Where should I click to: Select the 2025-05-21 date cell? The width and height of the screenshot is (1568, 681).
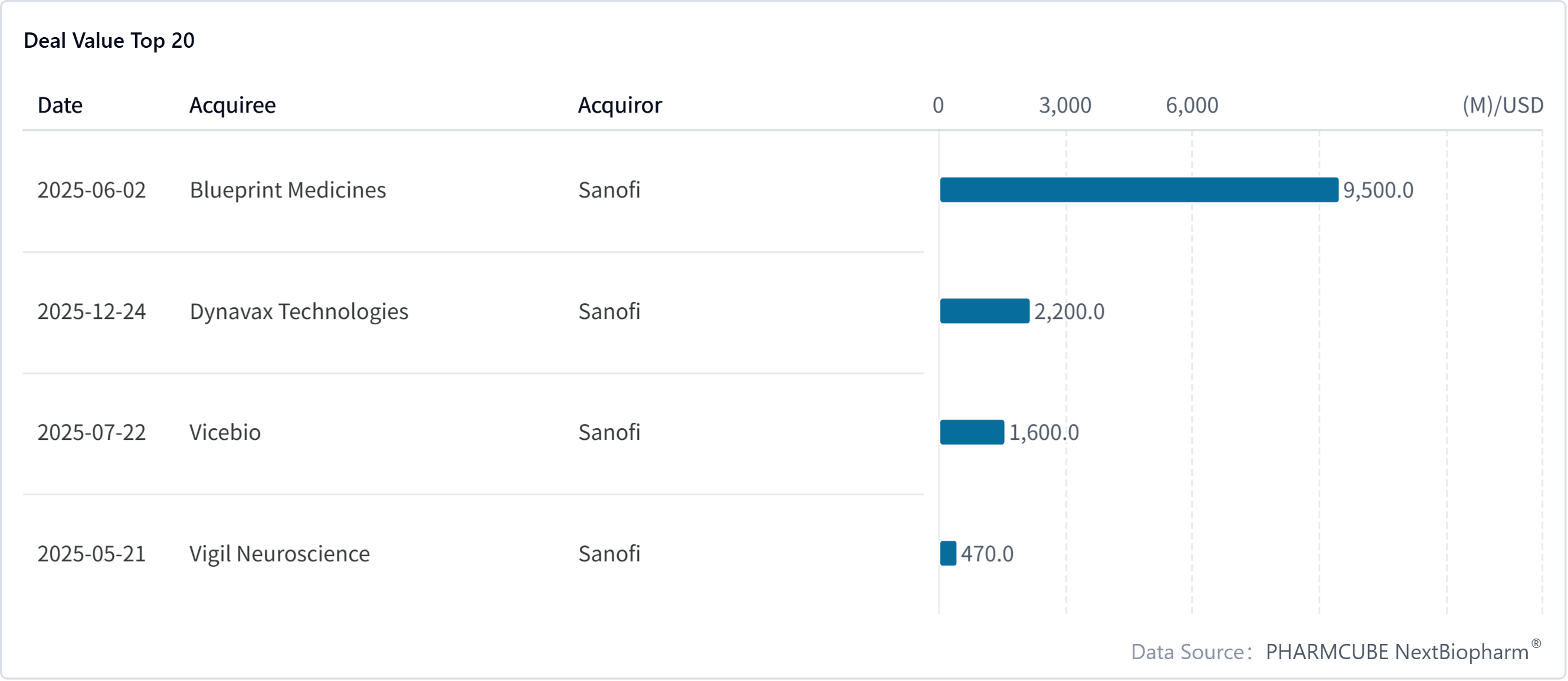point(91,553)
